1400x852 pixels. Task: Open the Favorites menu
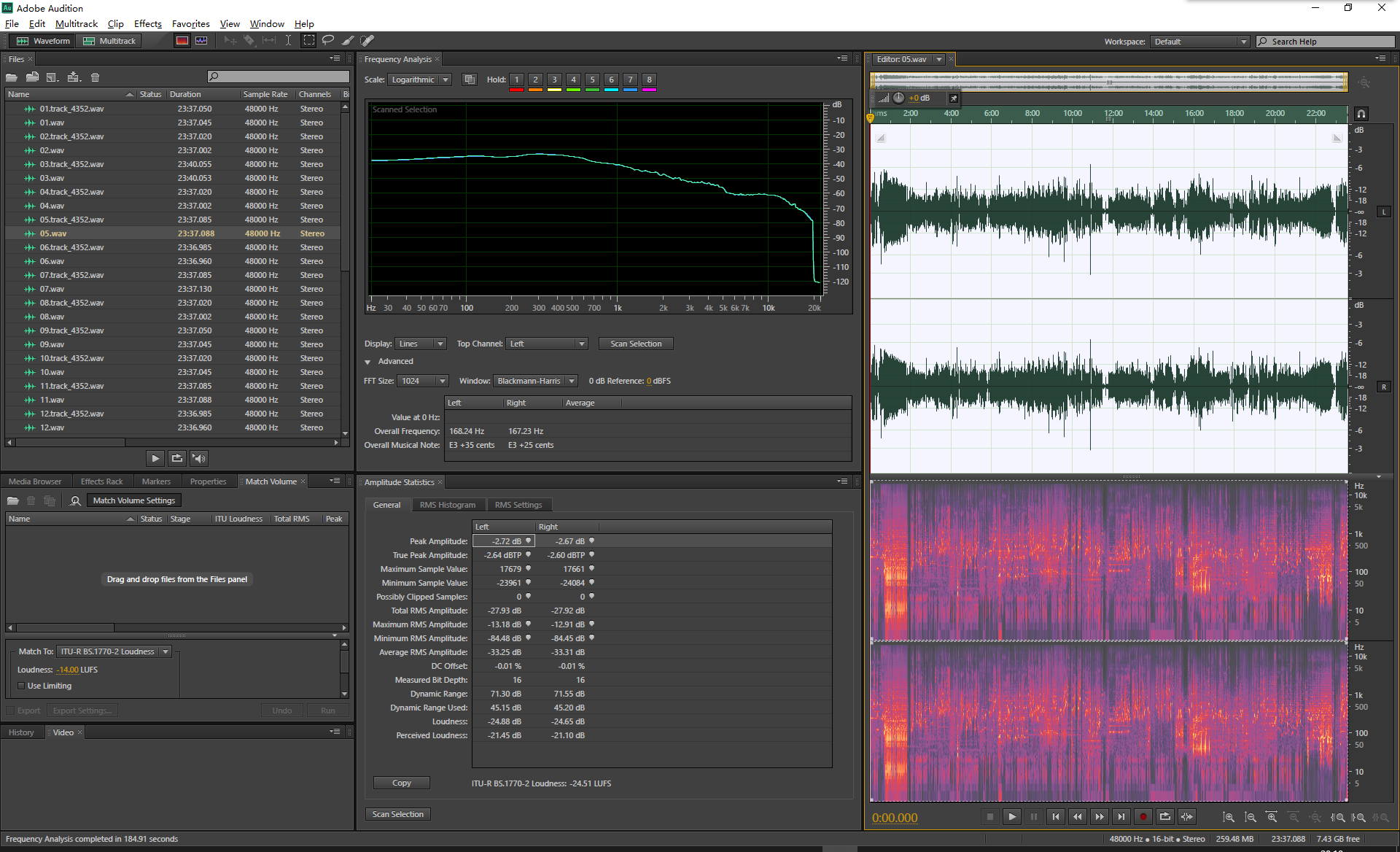pyautogui.click(x=190, y=24)
